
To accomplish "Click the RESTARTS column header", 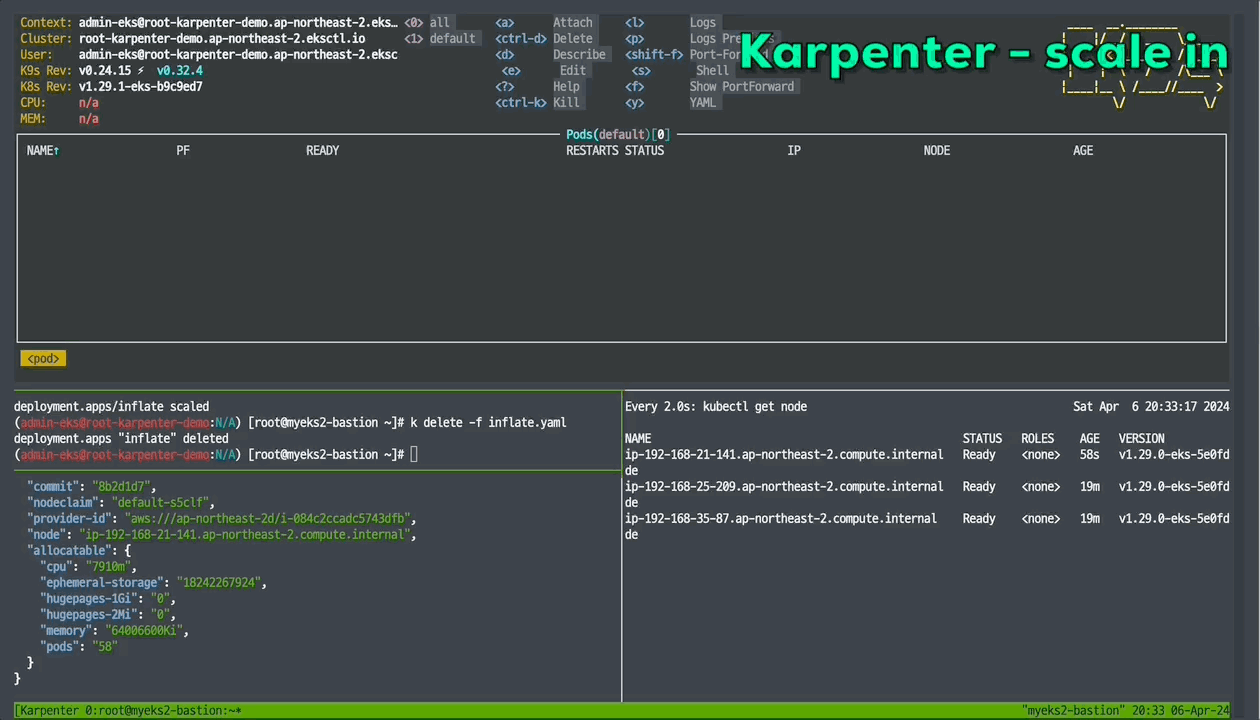I will (593, 150).
